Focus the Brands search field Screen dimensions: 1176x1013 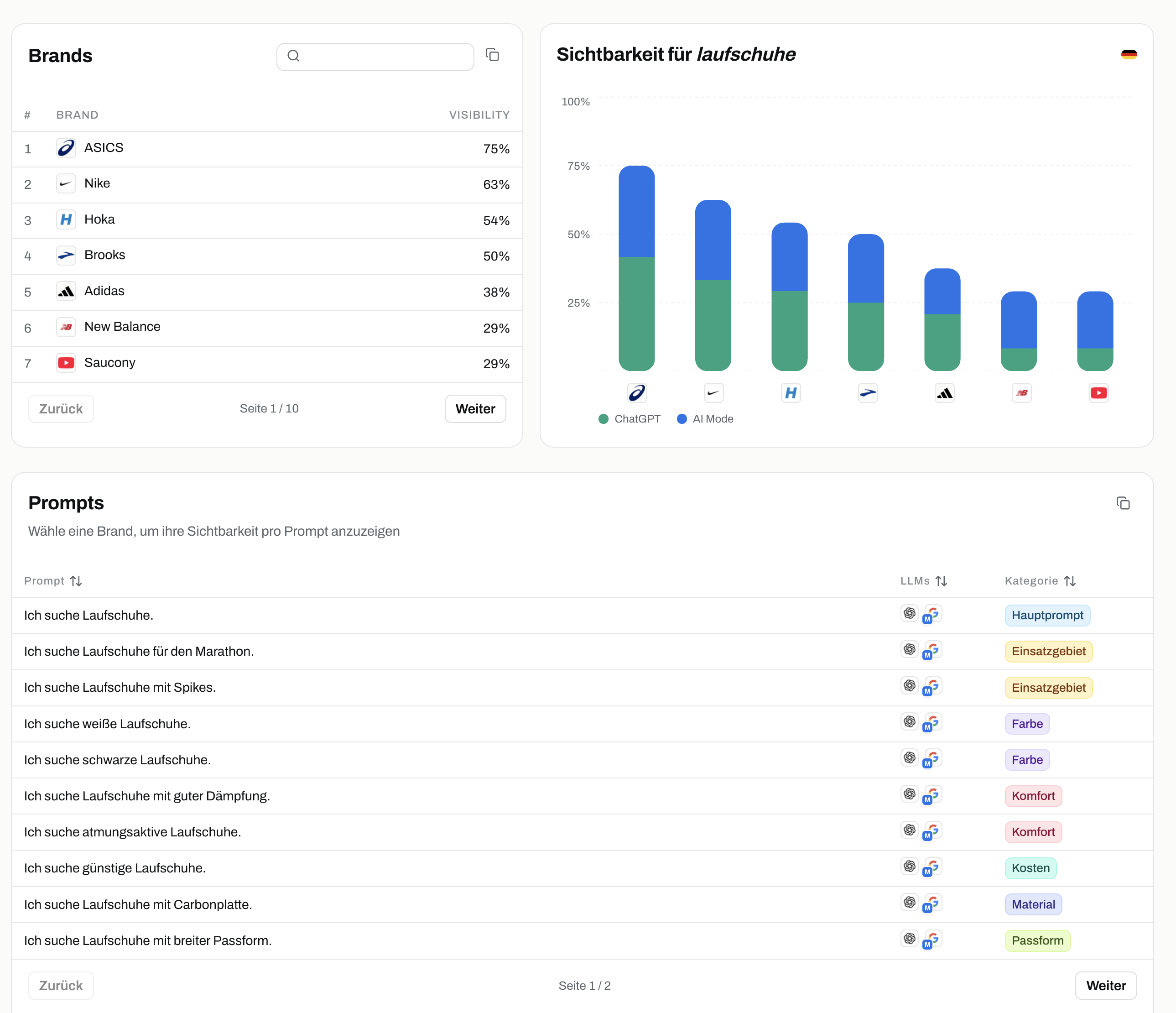coord(375,56)
